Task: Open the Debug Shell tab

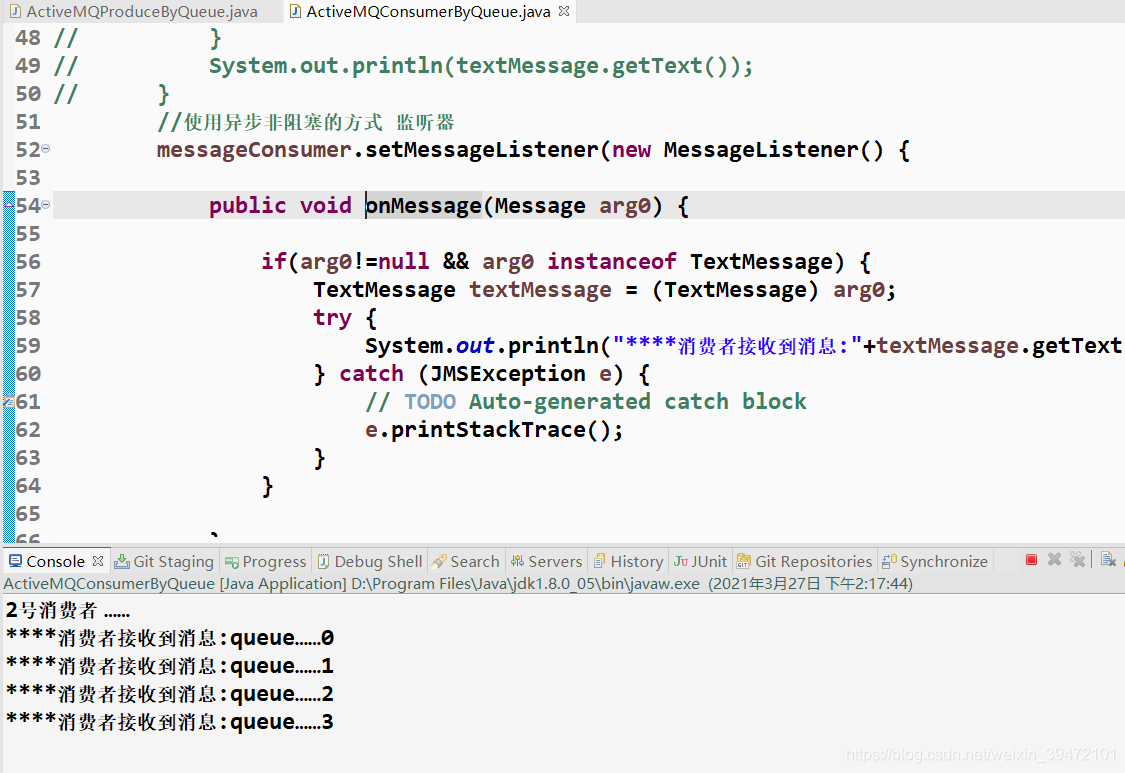Action: point(370,561)
